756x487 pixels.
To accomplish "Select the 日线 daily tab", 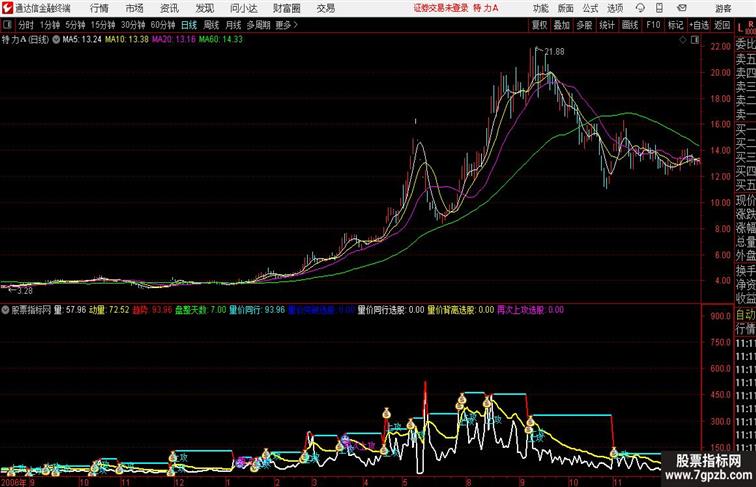I will (189, 25).
